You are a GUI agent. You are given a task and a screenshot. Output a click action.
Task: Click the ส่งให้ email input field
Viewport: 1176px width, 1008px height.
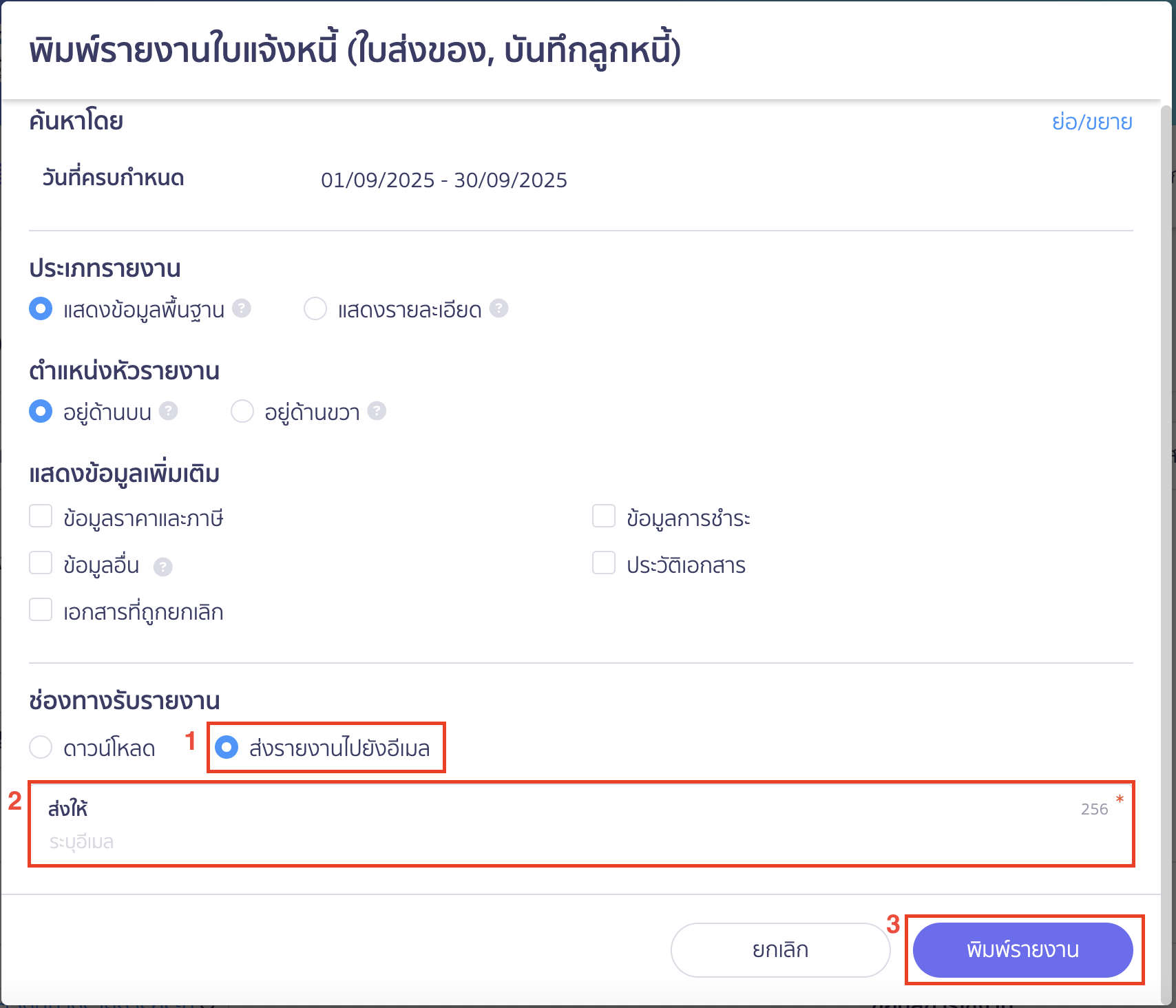[581, 824]
